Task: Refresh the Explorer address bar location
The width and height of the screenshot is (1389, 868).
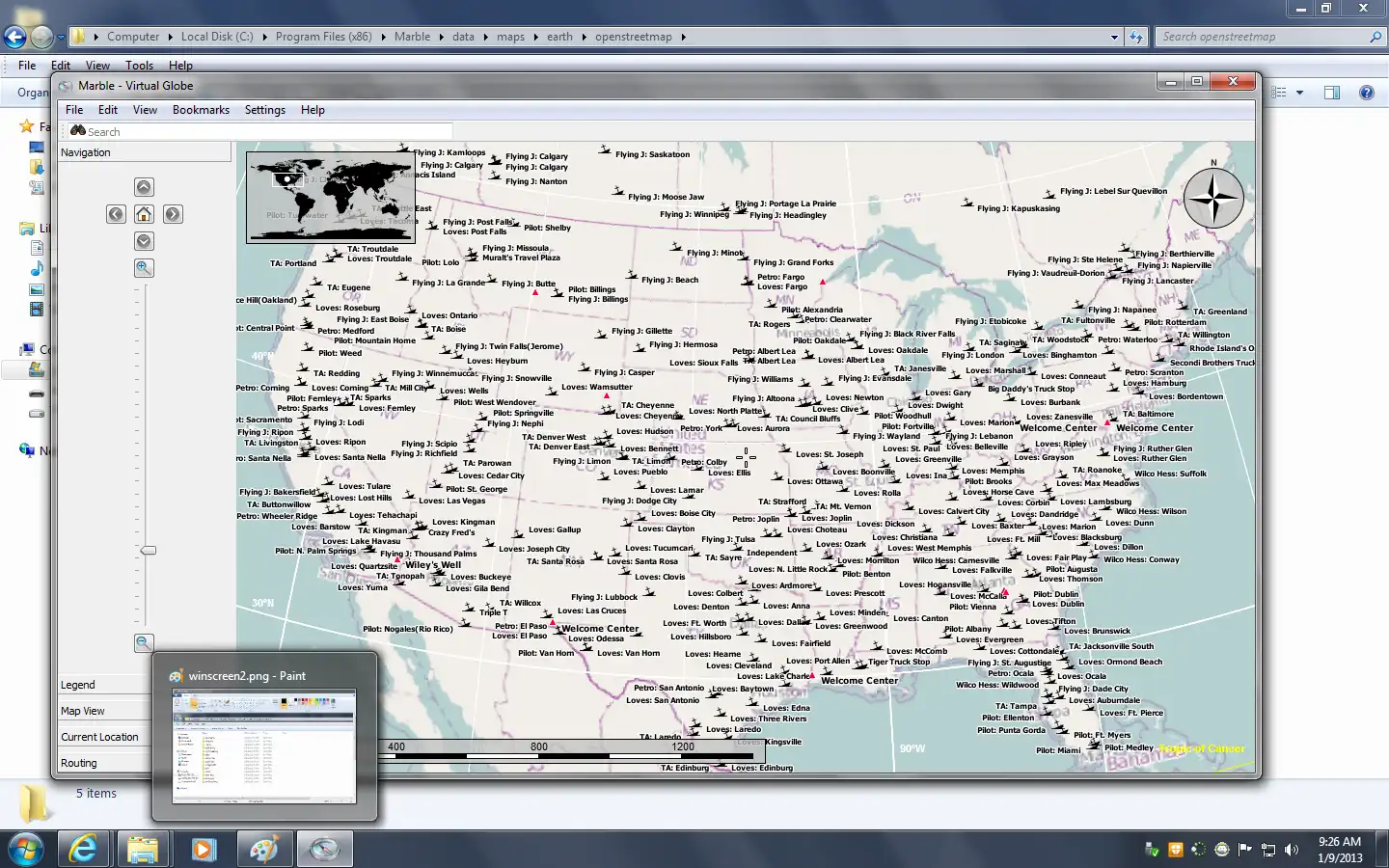Action: [1136, 37]
